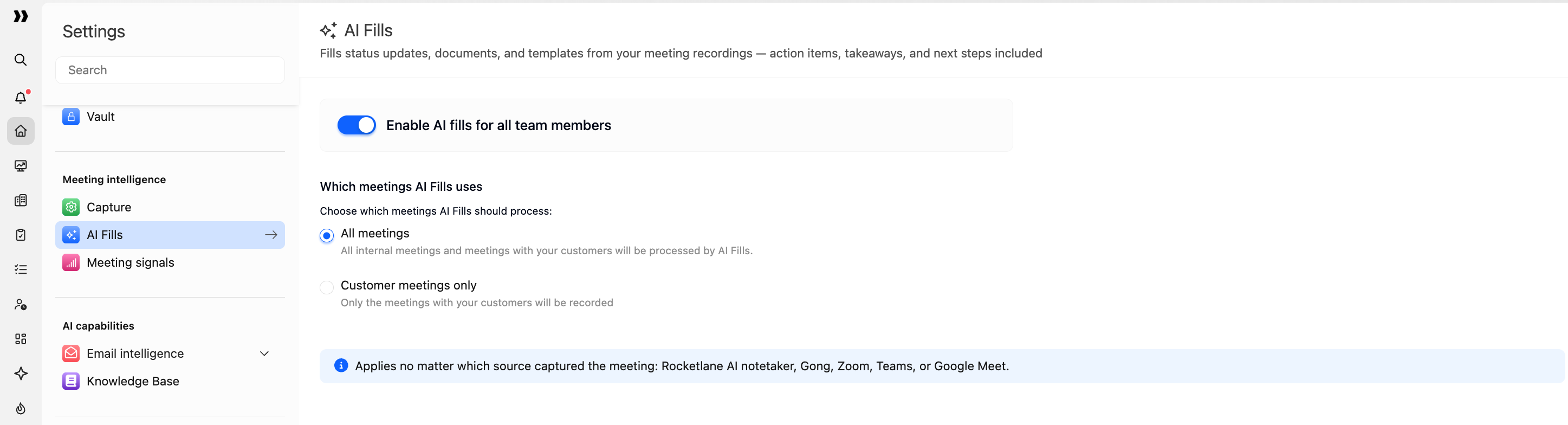Open the monitor chart icon in rail
1568x425 pixels.
click(21, 166)
